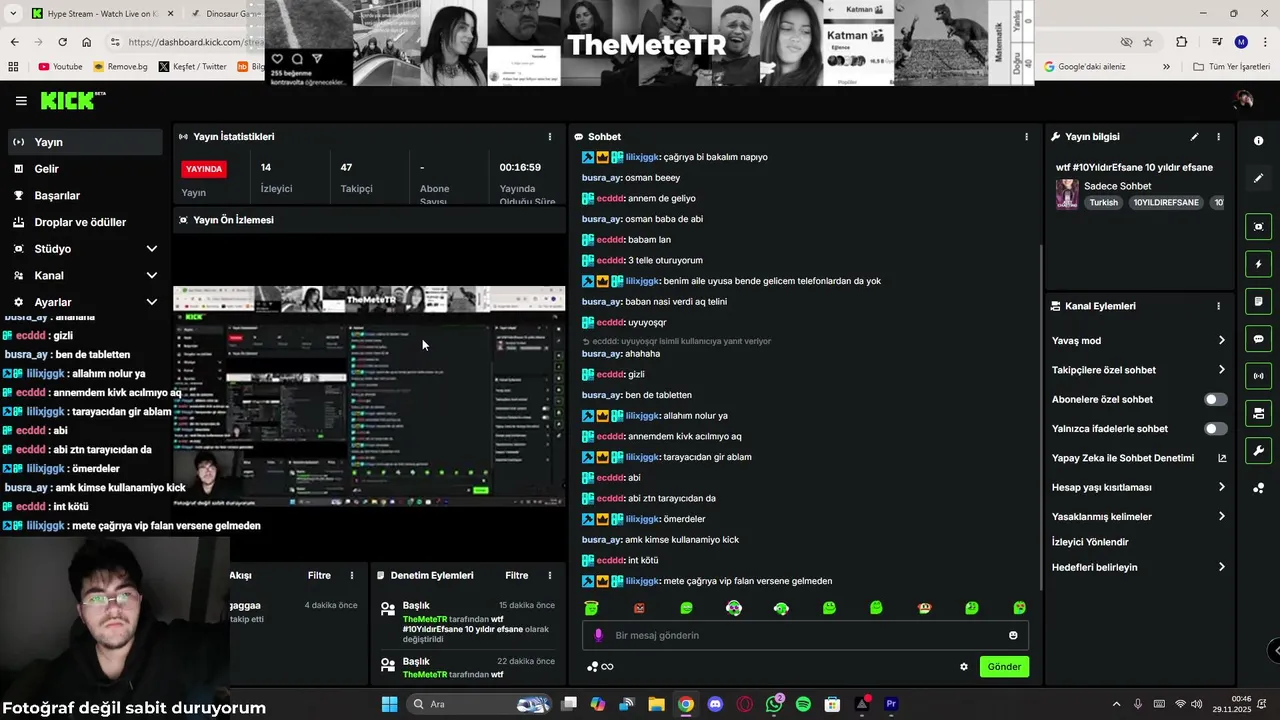
Task: Open Sohbet panel options menu
Action: 1026,137
